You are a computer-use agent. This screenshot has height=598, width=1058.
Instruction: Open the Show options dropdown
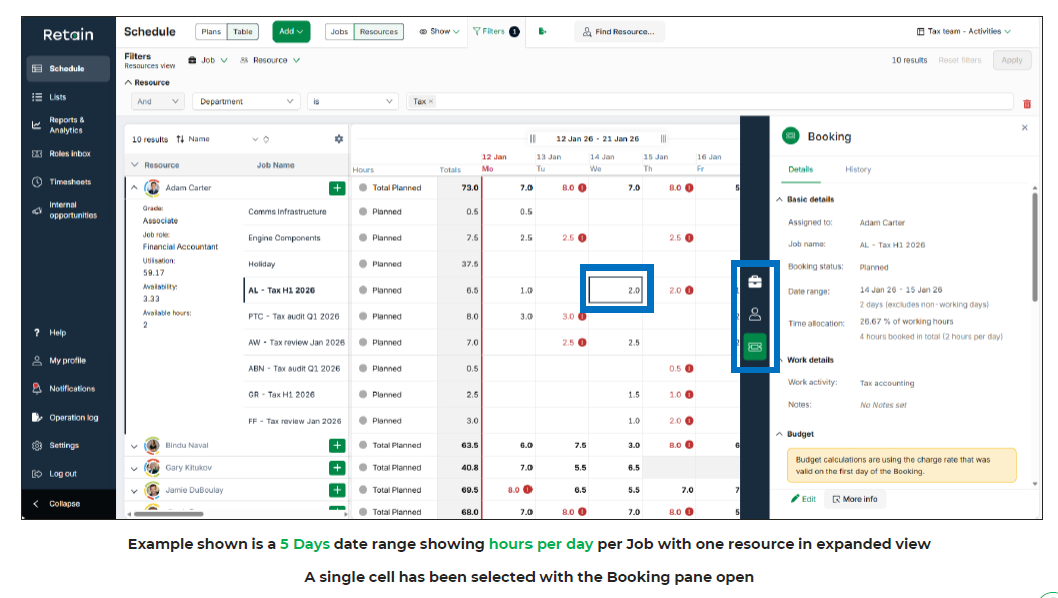438,31
